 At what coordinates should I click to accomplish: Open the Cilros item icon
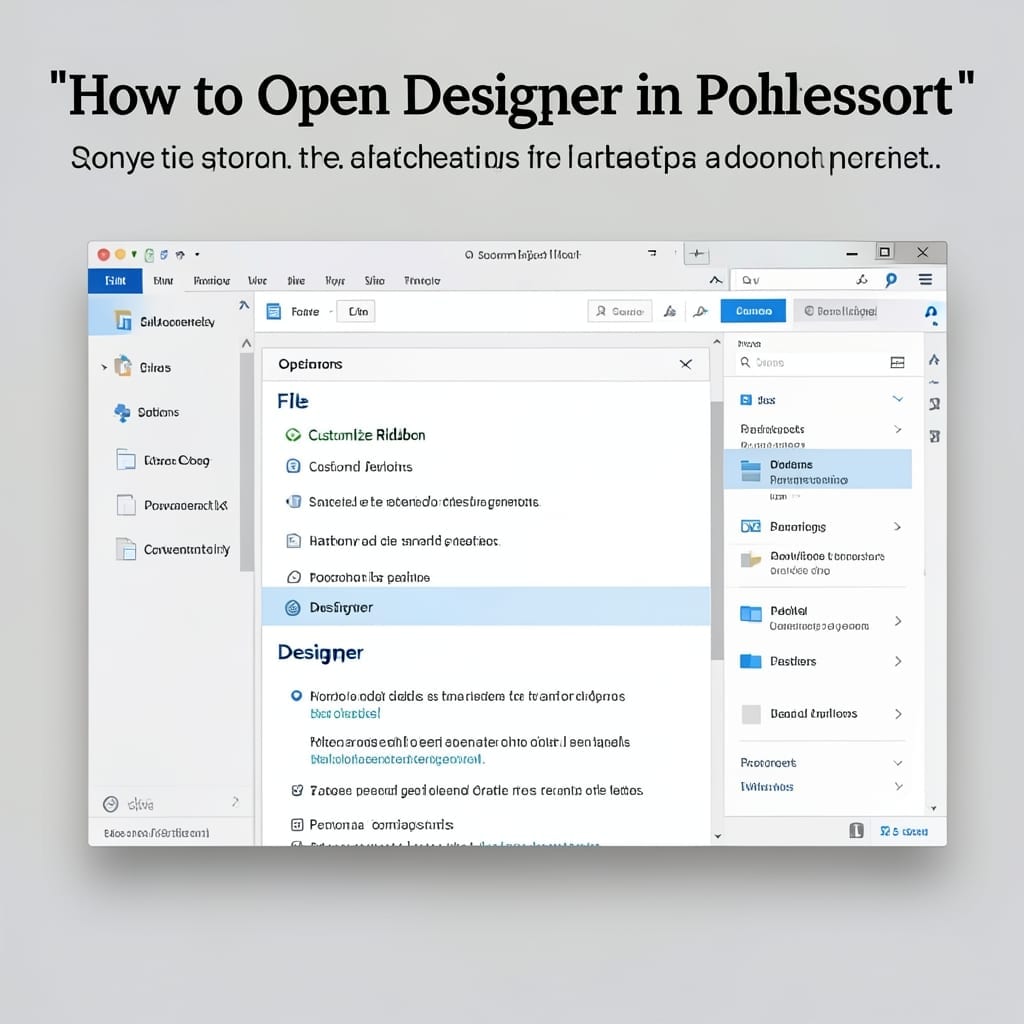[x=123, y=366]
